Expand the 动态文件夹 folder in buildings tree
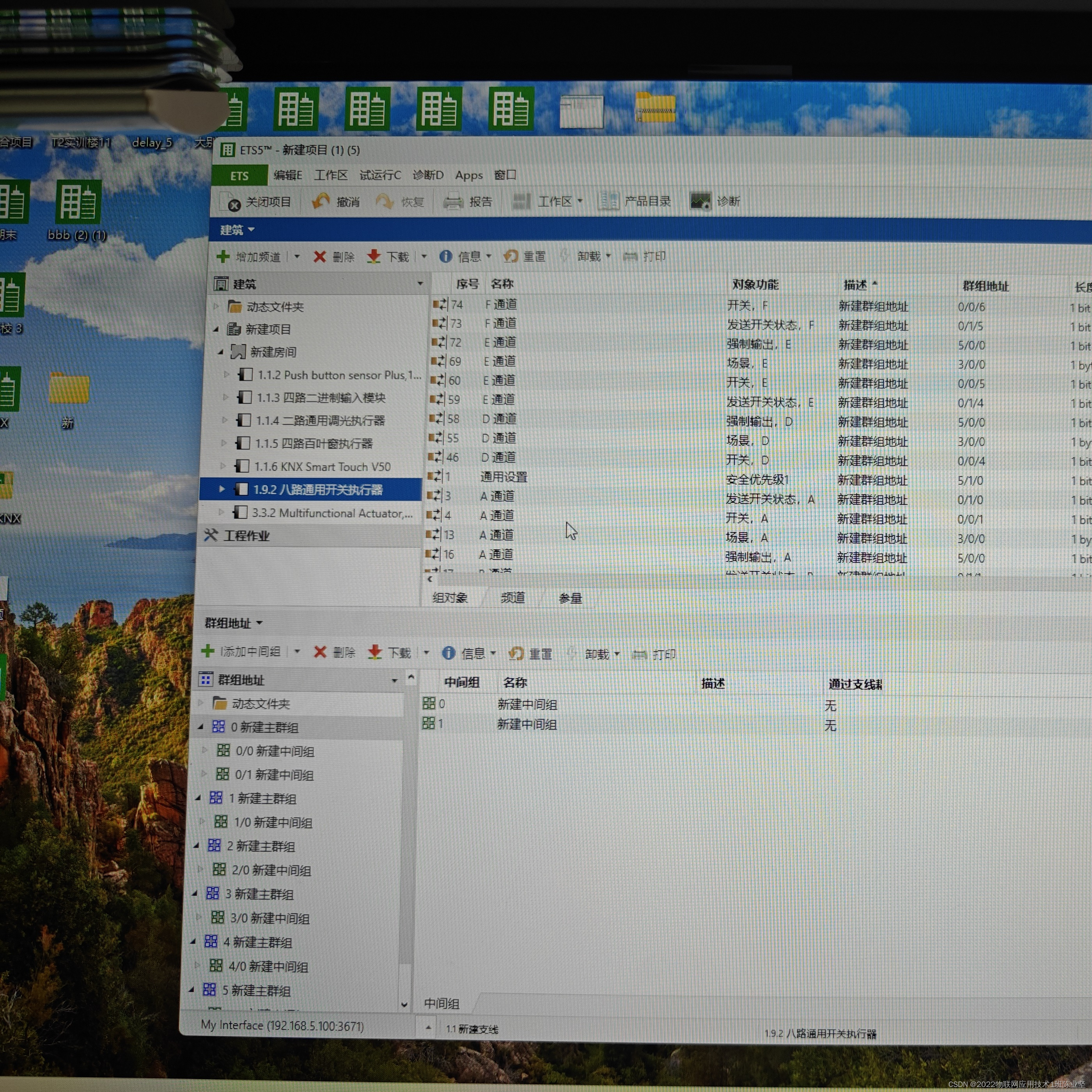The image size is (1092, 1092). pyautogui.click(x=216, y=307)
